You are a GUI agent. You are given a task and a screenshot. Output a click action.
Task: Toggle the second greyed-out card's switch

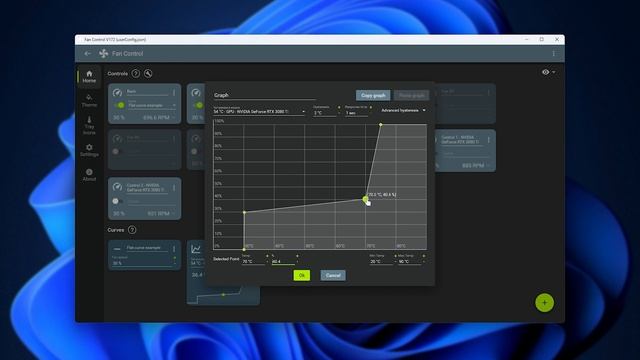pos(196,151)
